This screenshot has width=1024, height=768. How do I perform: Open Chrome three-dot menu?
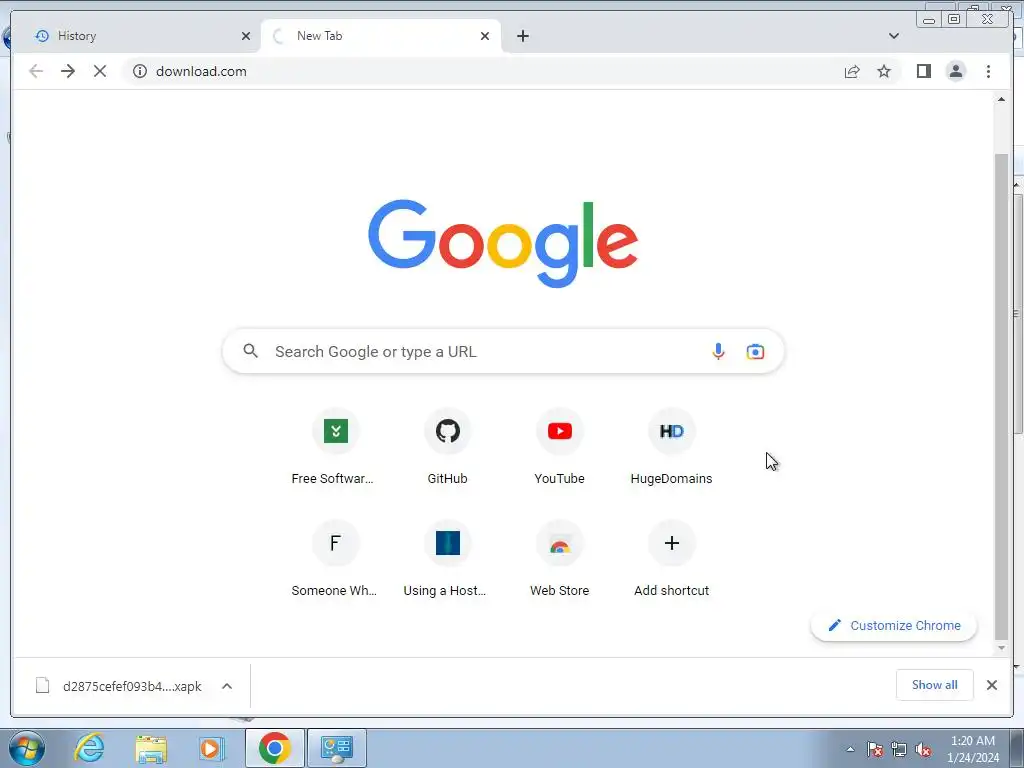[988, 71]
